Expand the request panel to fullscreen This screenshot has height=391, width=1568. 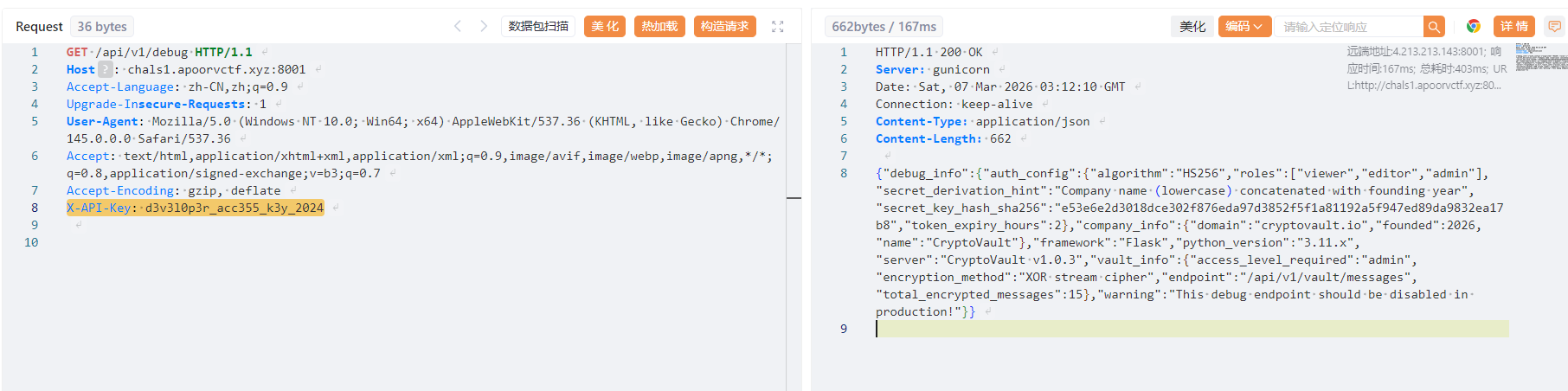pos(778,27)
